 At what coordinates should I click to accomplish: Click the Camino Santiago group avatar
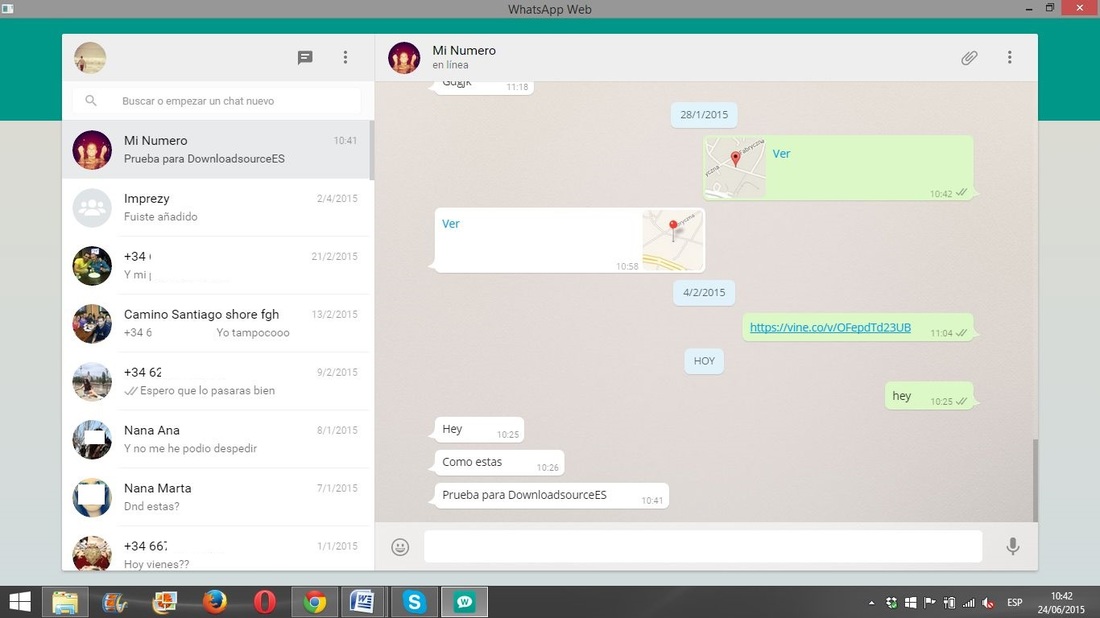(x=92, y=323)
